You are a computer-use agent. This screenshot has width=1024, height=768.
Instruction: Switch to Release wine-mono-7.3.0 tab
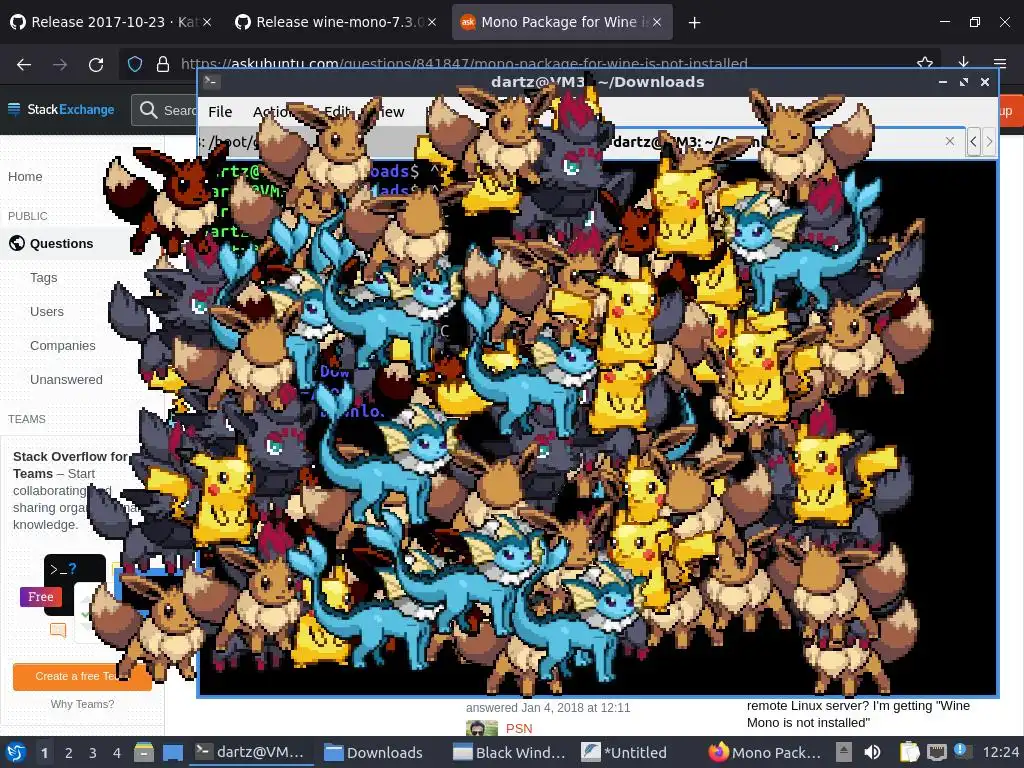336,22
